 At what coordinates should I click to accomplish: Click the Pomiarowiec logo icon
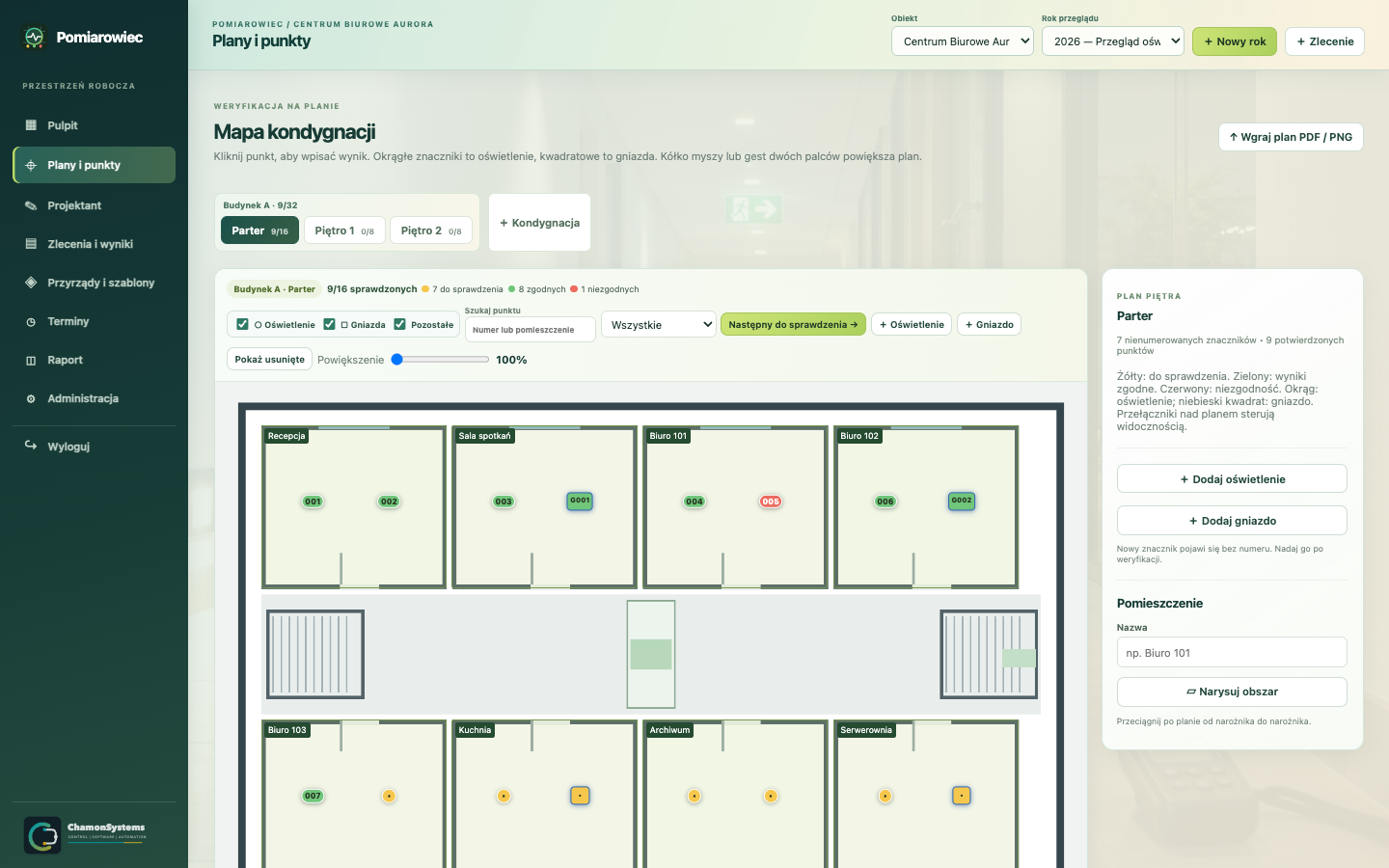pos(35,38)
